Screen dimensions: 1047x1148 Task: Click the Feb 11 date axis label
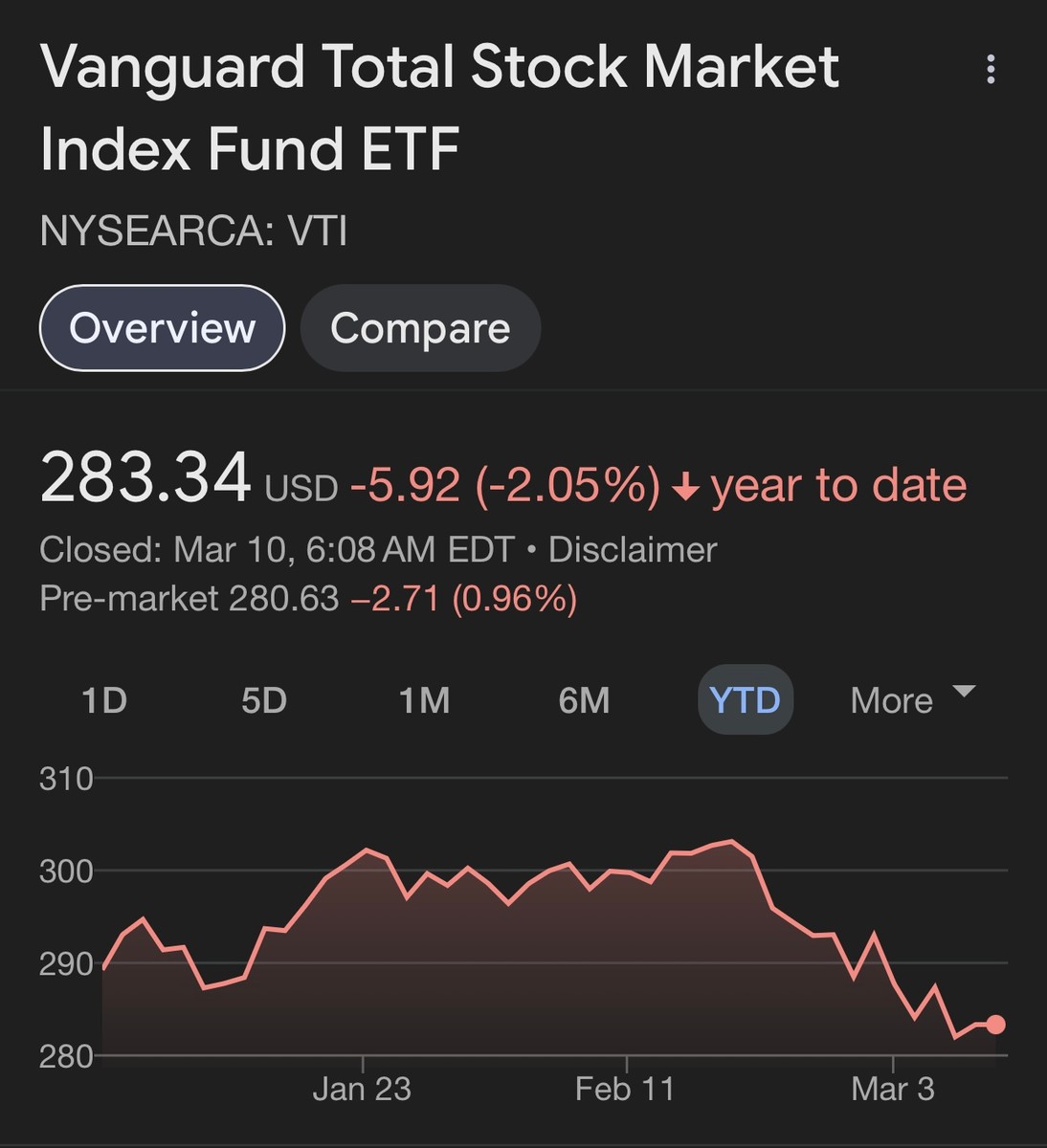point(625,1089)
